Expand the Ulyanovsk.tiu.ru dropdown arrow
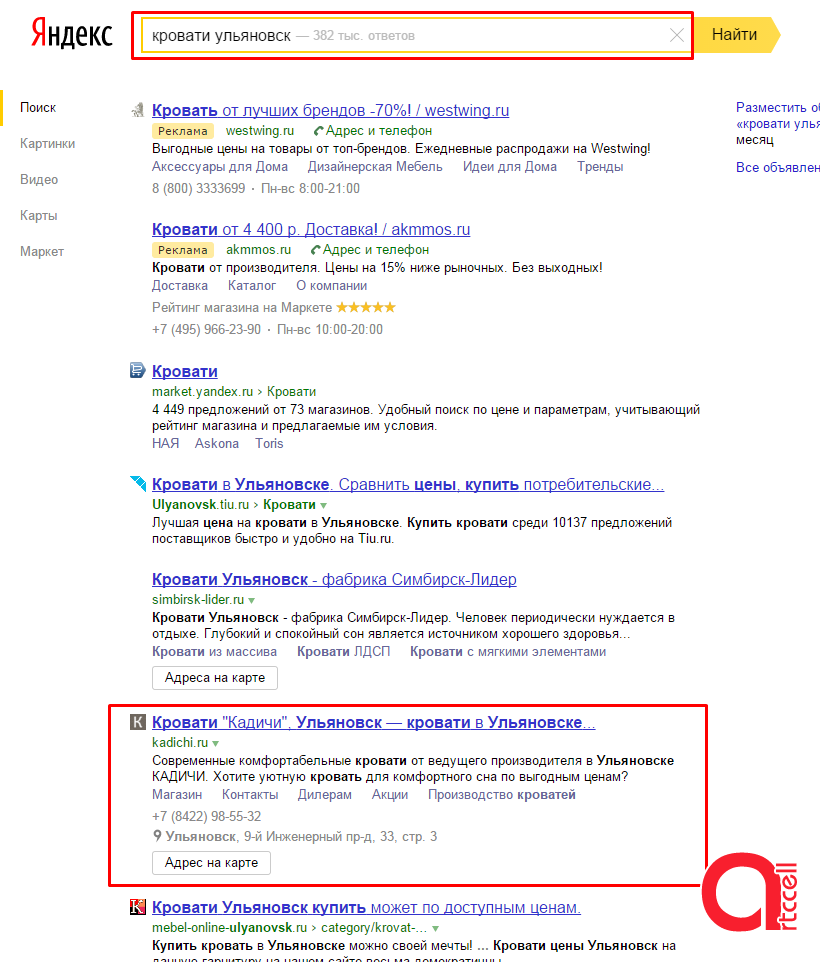820x962 pixels. pyautogui.click(x=323, y=506)
